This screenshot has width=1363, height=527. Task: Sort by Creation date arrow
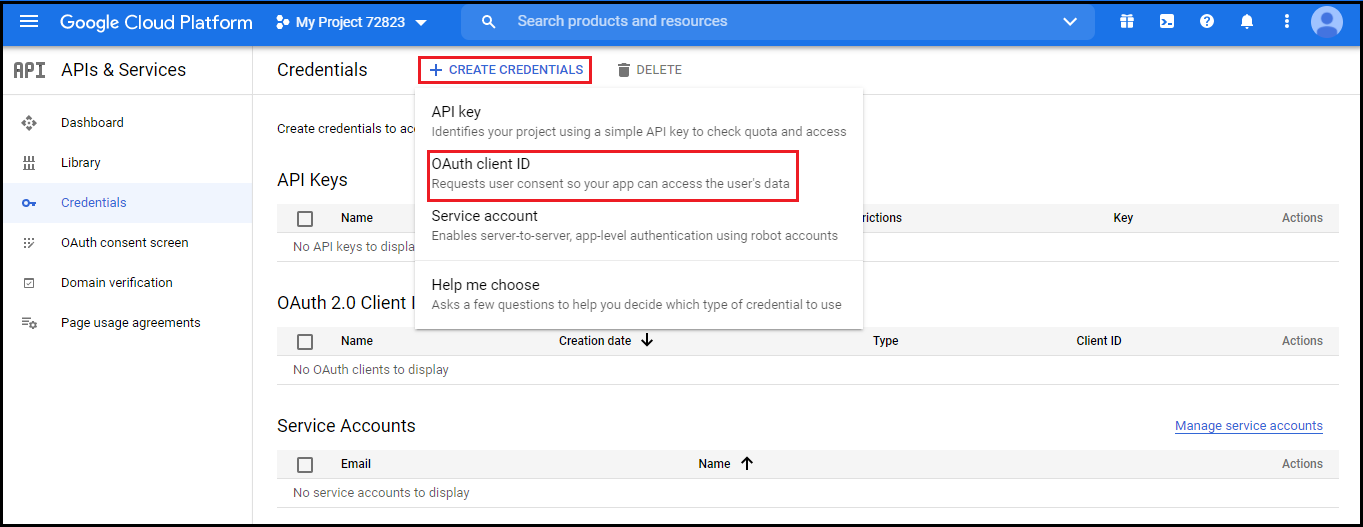point(647,340)
